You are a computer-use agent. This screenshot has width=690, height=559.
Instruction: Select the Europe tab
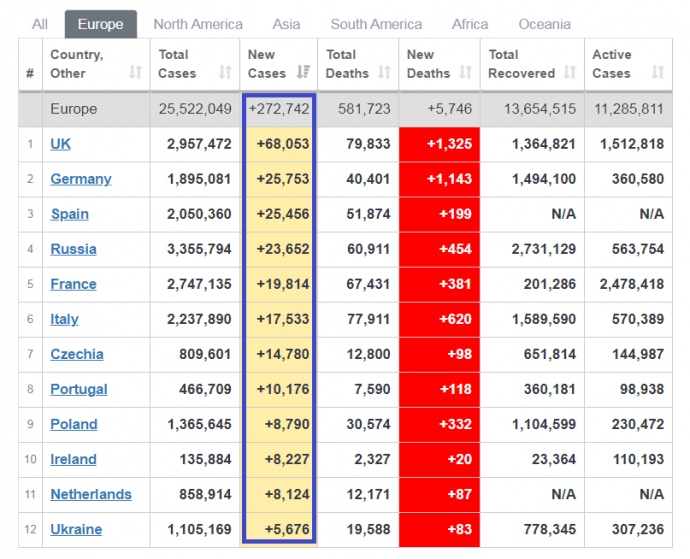[100, 24]
